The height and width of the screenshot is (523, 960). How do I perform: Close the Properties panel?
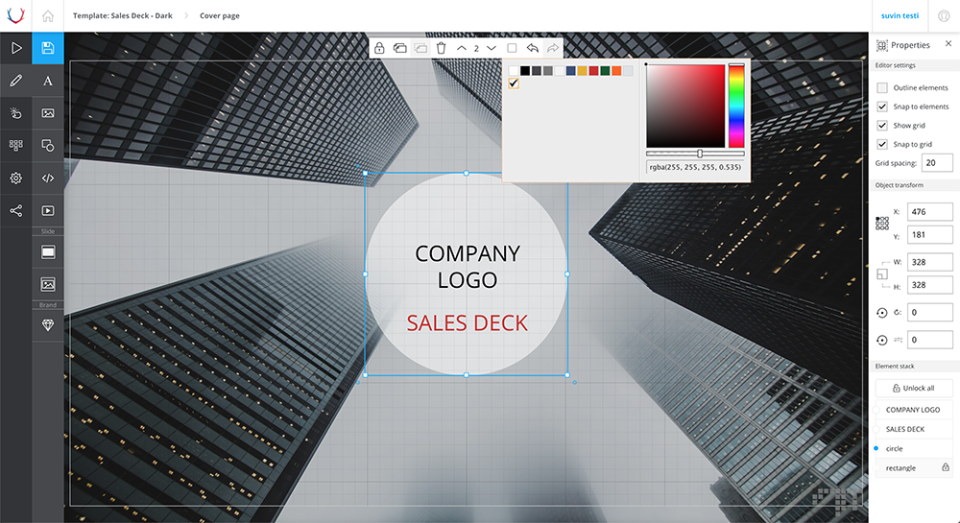(948, 43)
